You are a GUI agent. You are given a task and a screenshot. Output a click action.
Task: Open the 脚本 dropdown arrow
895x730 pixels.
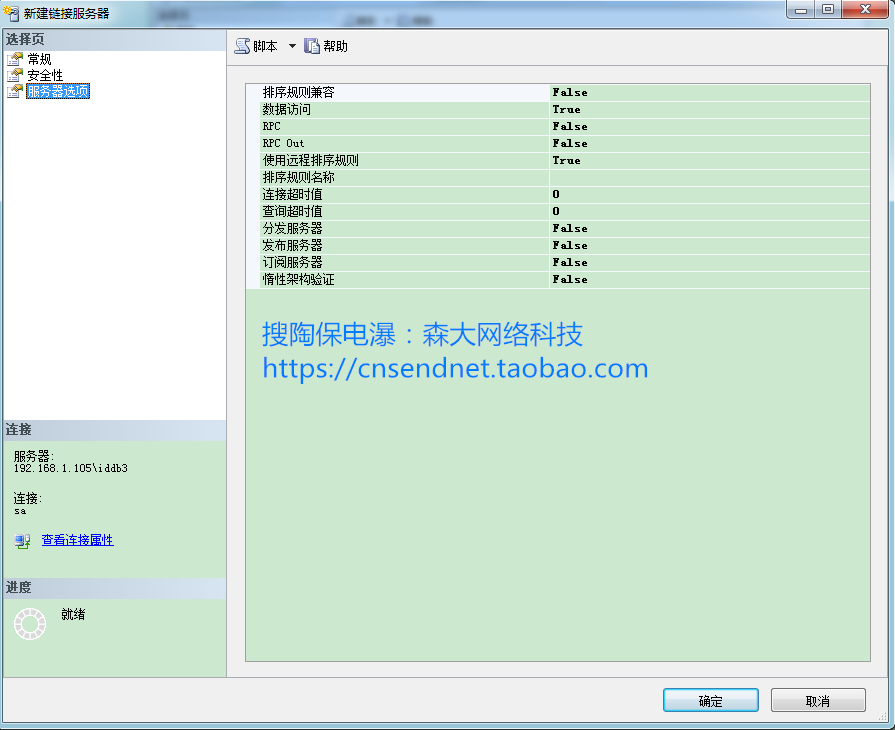pyautogui.click(x=292, y=46)
